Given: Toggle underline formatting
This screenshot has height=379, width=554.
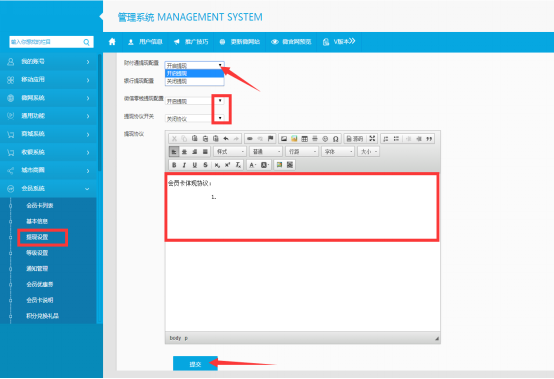Looking at the screenshot, I should coord(195,165).
